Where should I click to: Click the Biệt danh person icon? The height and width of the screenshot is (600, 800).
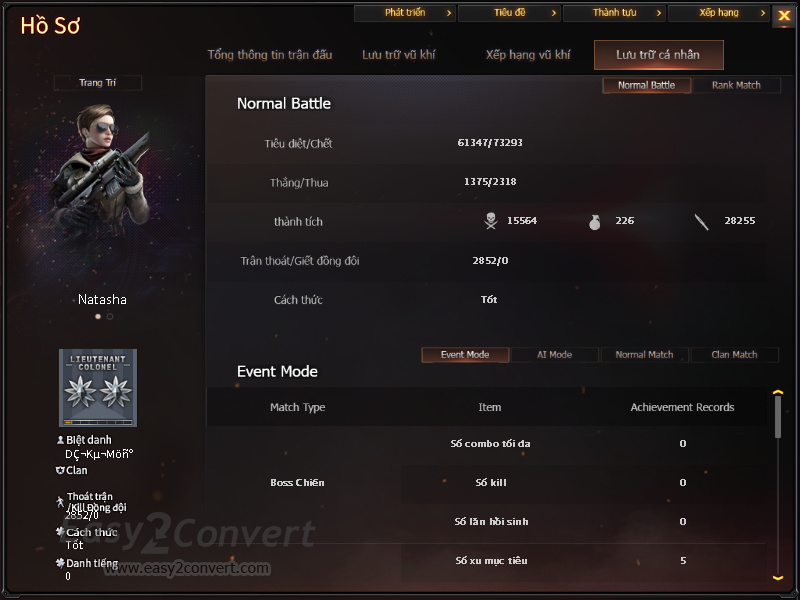pos(60,440)
